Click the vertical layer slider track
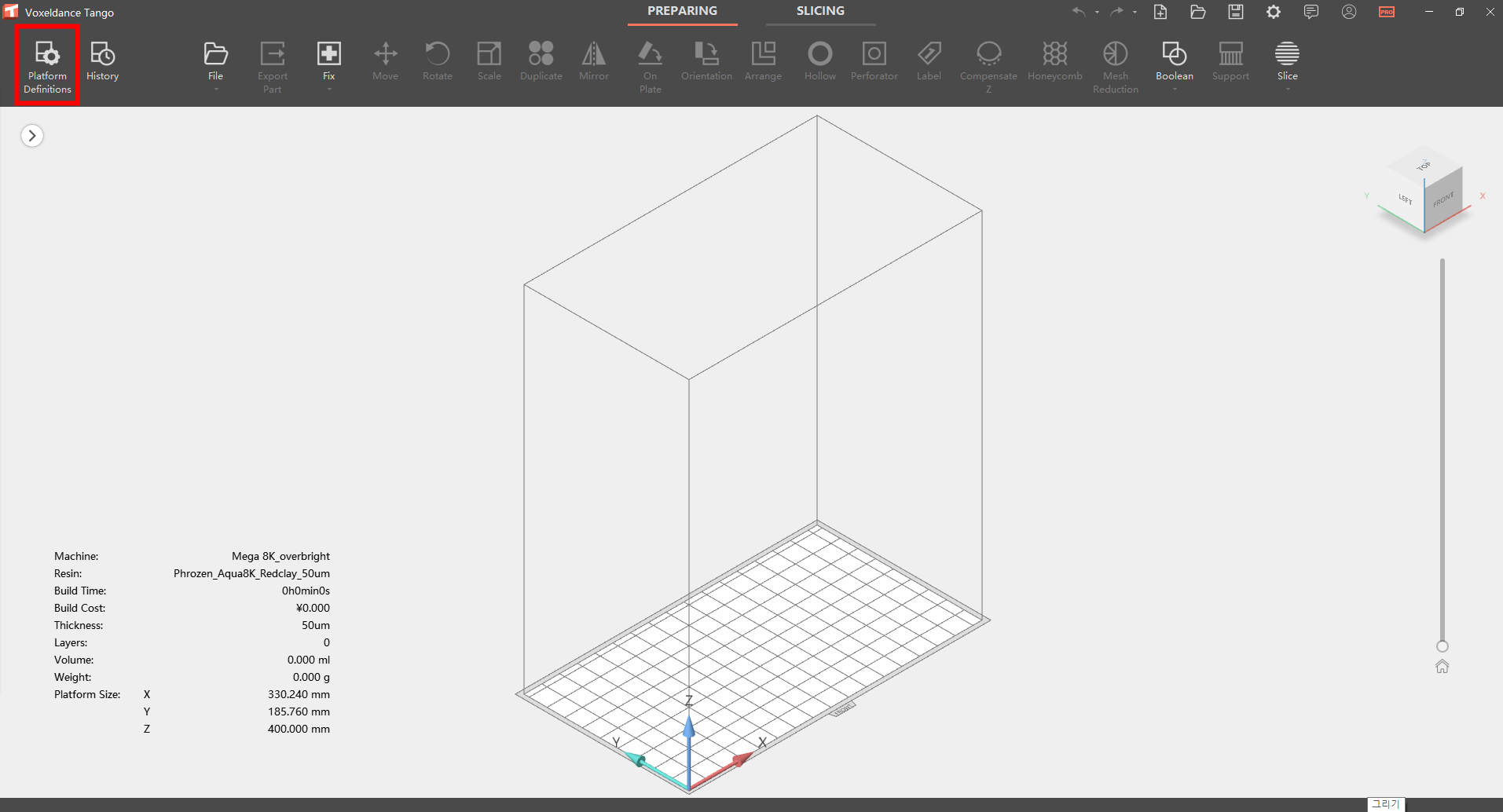1503x812 pixels. coord(1443,449)
